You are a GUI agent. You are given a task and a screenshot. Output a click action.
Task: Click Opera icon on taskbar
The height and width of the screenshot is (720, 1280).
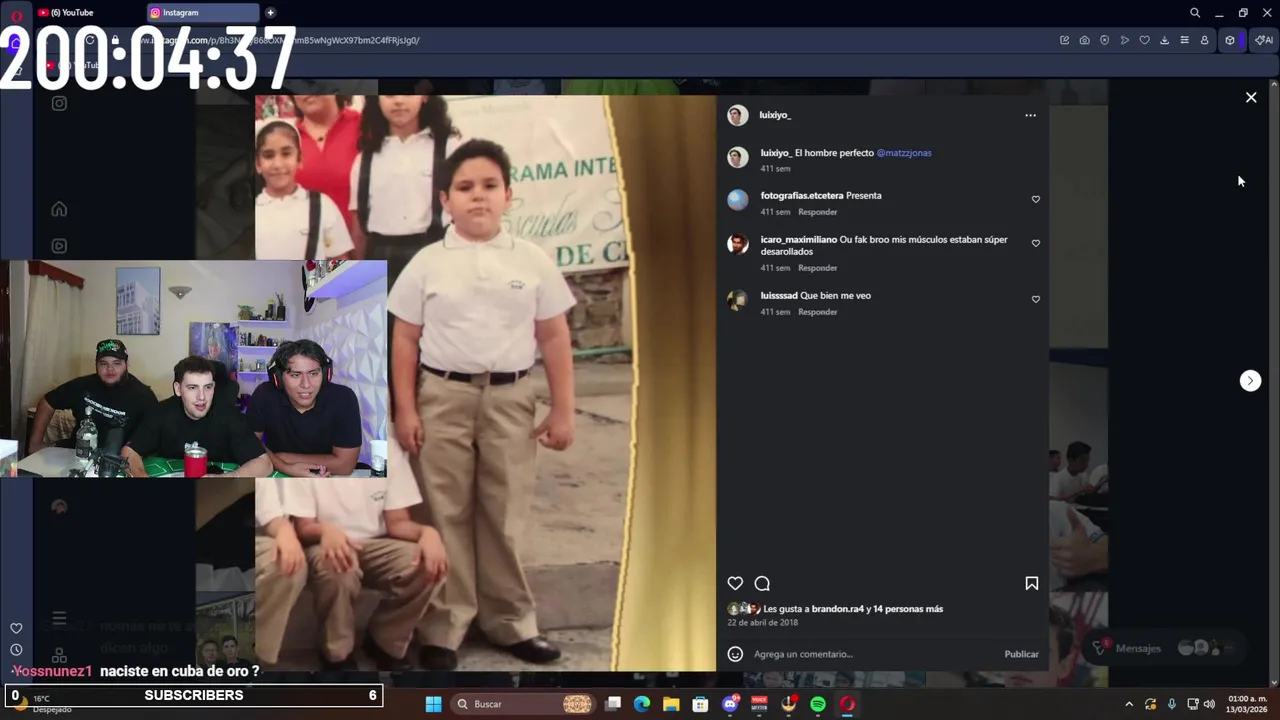coord(847,704)
